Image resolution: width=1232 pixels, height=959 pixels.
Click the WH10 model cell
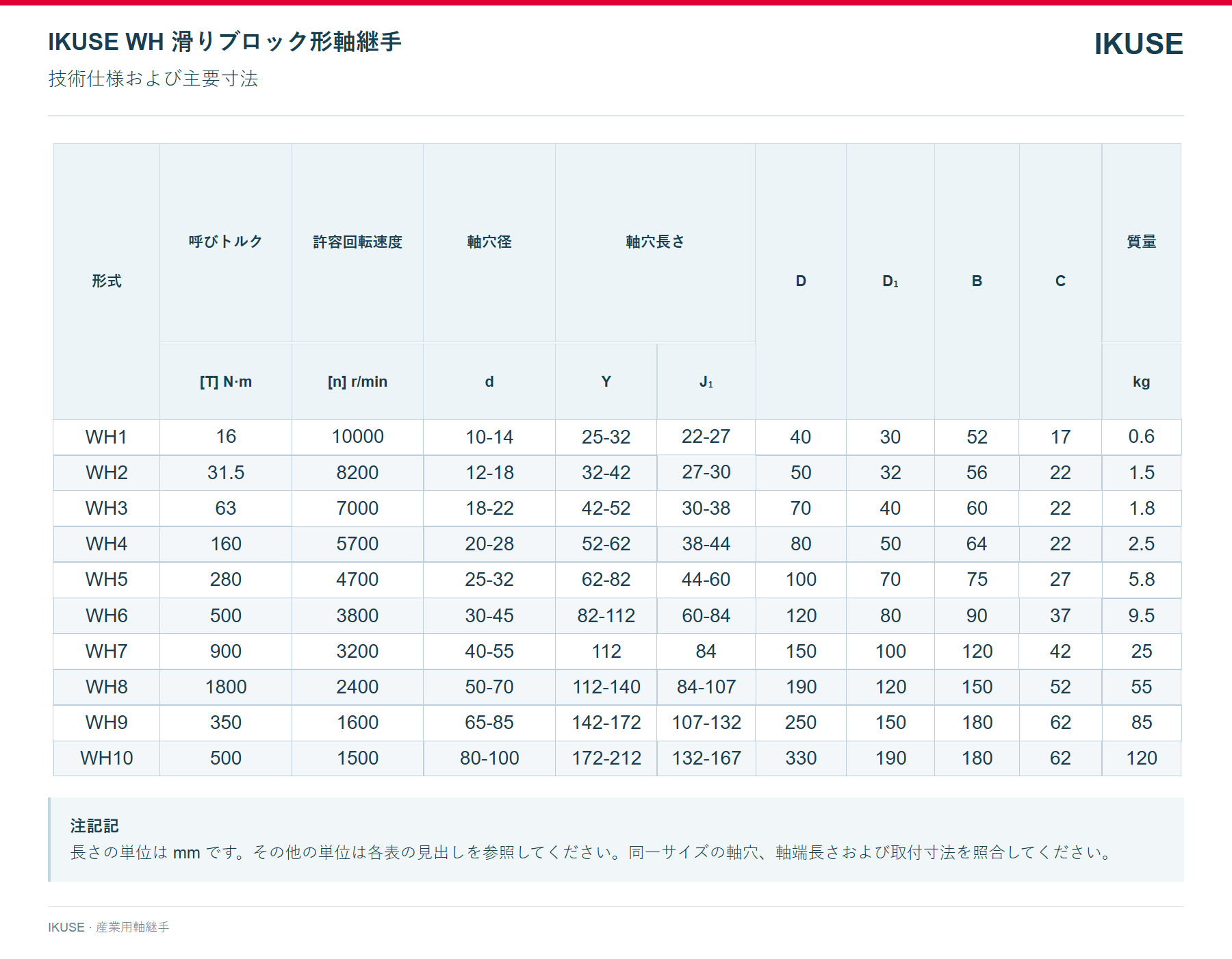click(107, 758)
